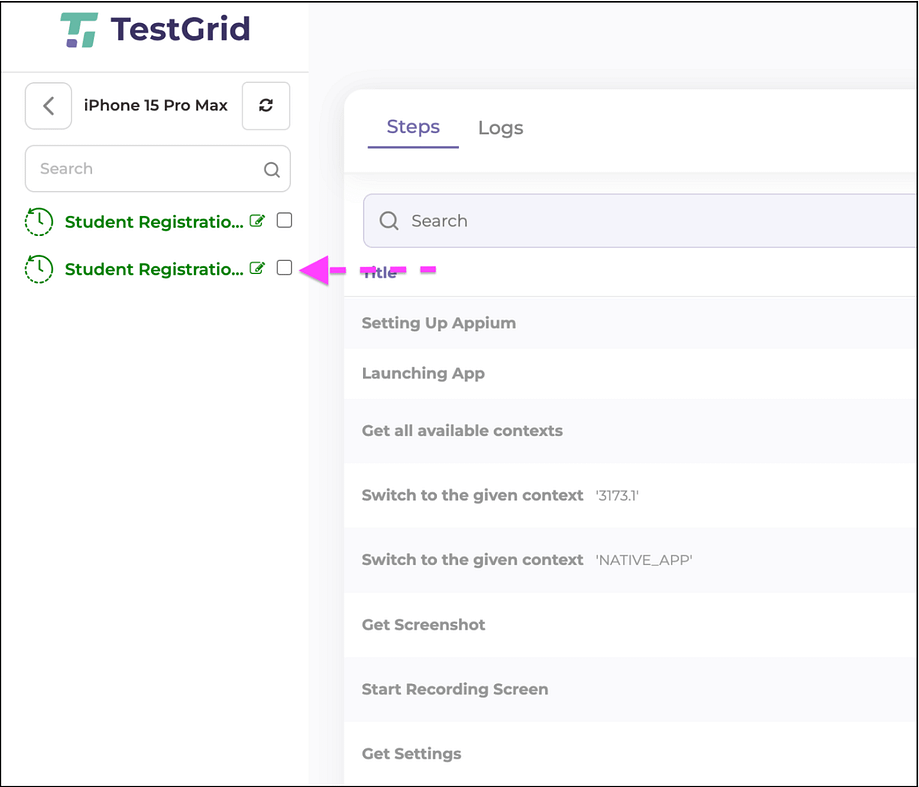Image resolution: width=919 pixels, height=787 pixels.
Task: Go back using the left chevron button
Action: 49,105
